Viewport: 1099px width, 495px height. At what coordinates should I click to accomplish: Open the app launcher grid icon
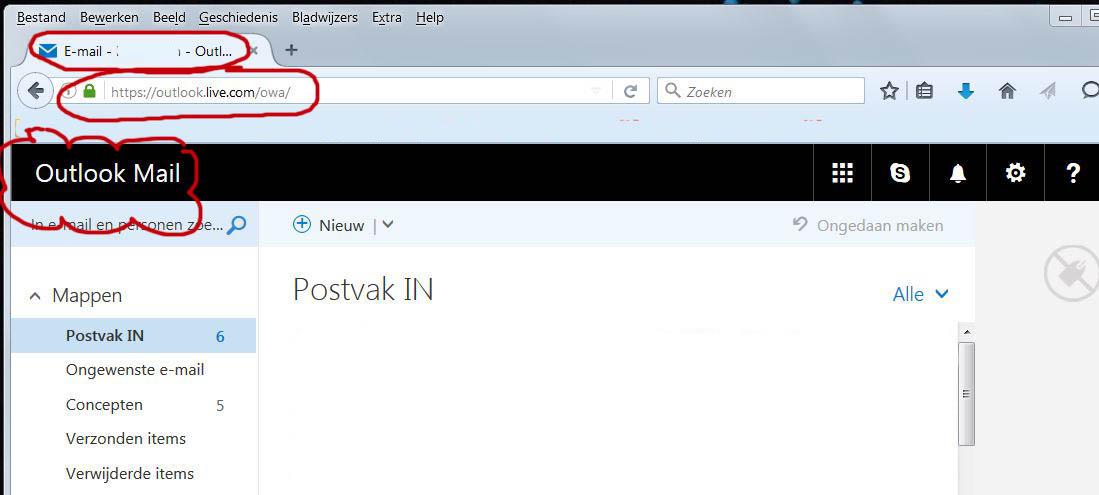coord(842,172)
